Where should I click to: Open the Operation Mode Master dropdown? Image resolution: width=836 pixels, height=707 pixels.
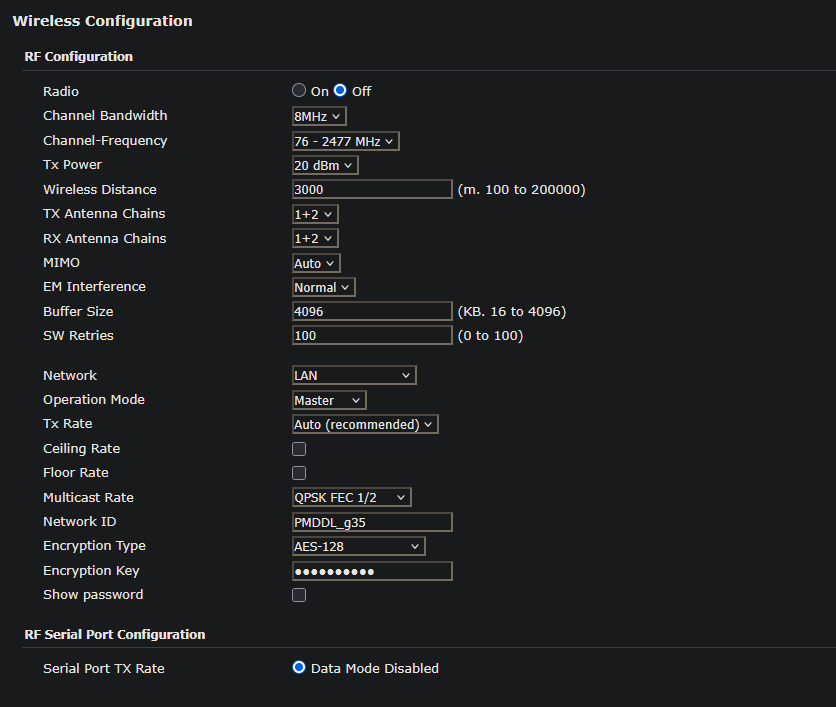[x=329, y=400]
